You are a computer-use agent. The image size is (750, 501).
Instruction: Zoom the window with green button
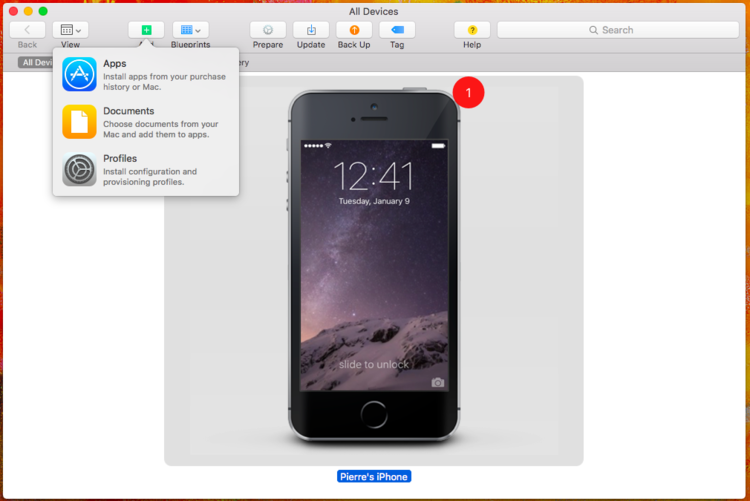pos(43,11)
